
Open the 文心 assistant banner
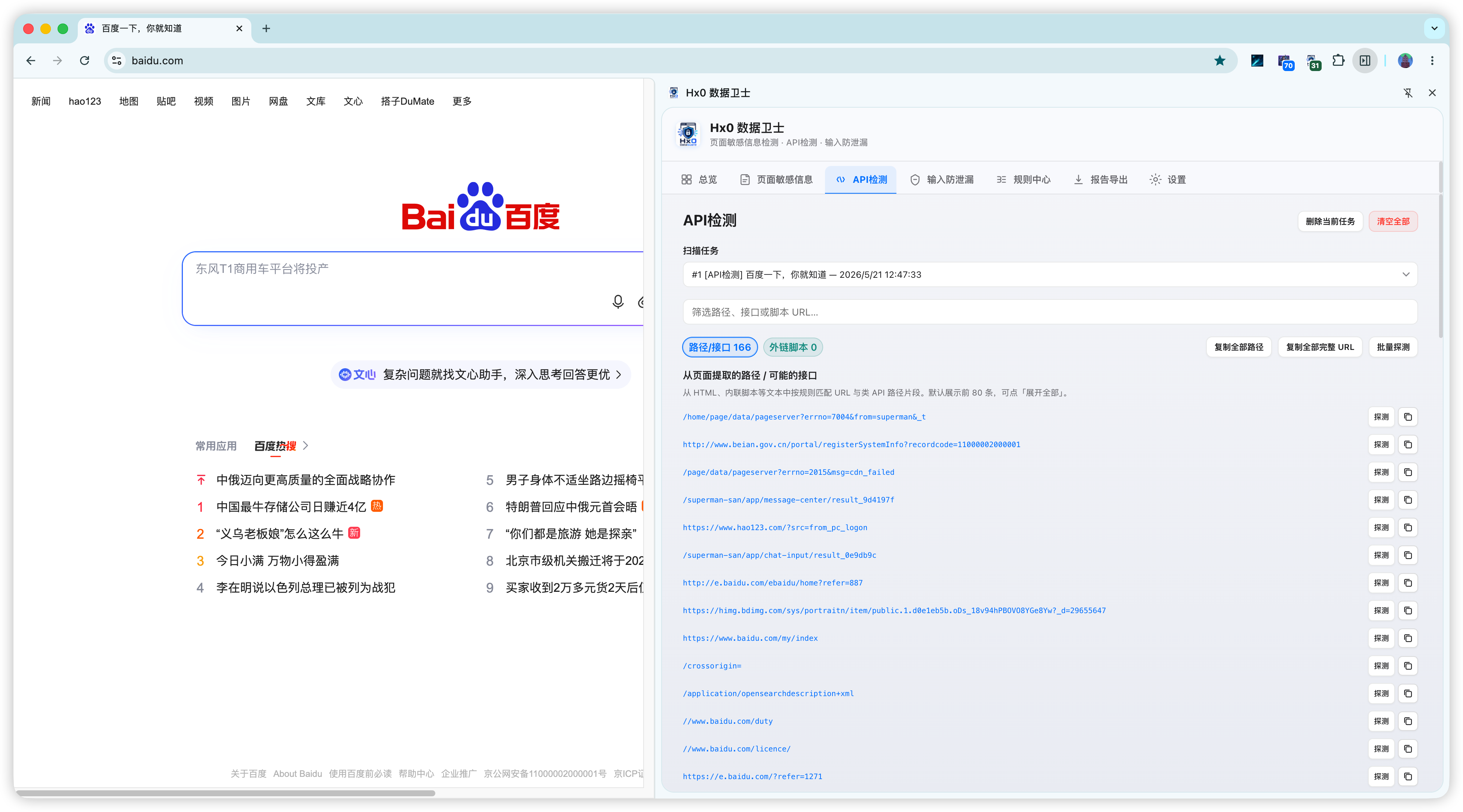(x=481, y=375)
